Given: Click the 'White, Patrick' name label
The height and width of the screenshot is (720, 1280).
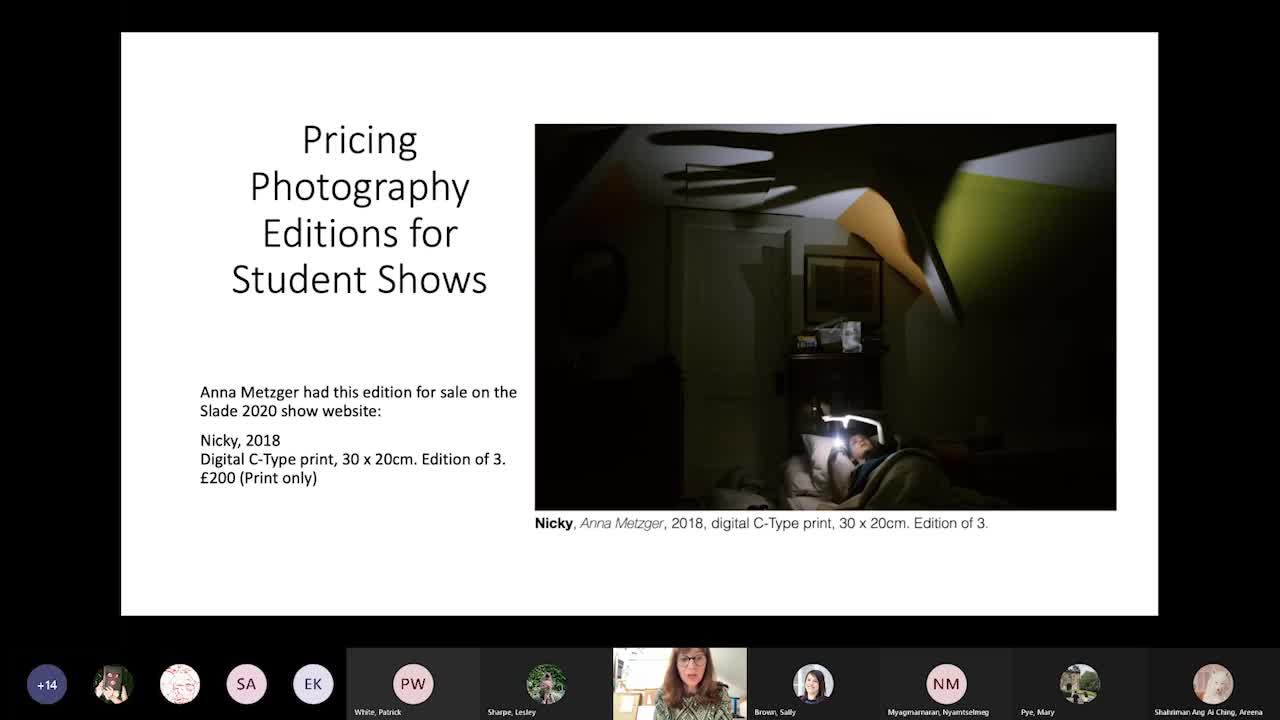Looking at the screenshot, I should tap(376, 712).
